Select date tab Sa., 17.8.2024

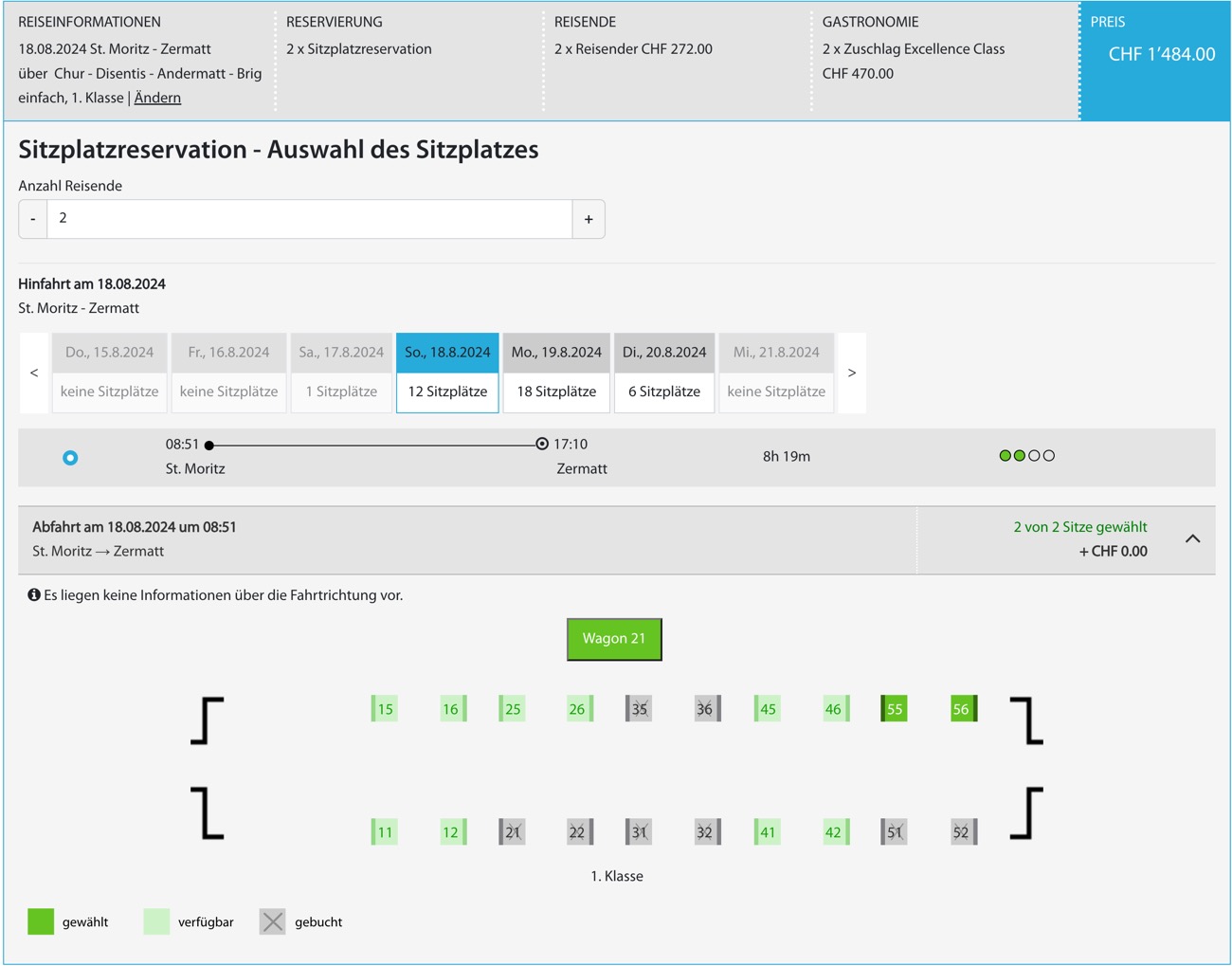(x=341, y=373)
